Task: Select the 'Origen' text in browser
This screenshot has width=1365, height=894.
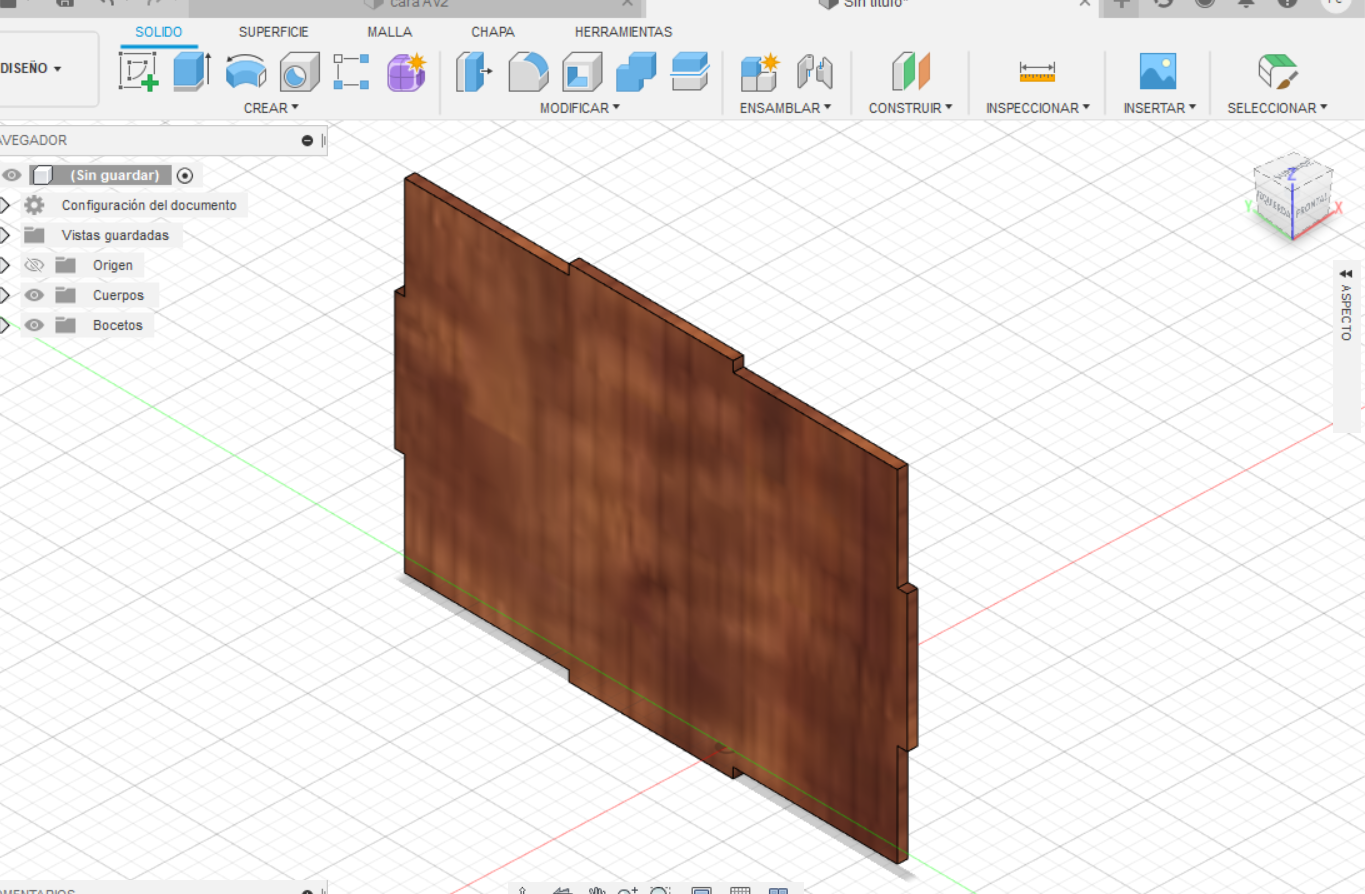Action: pos(113,265)
